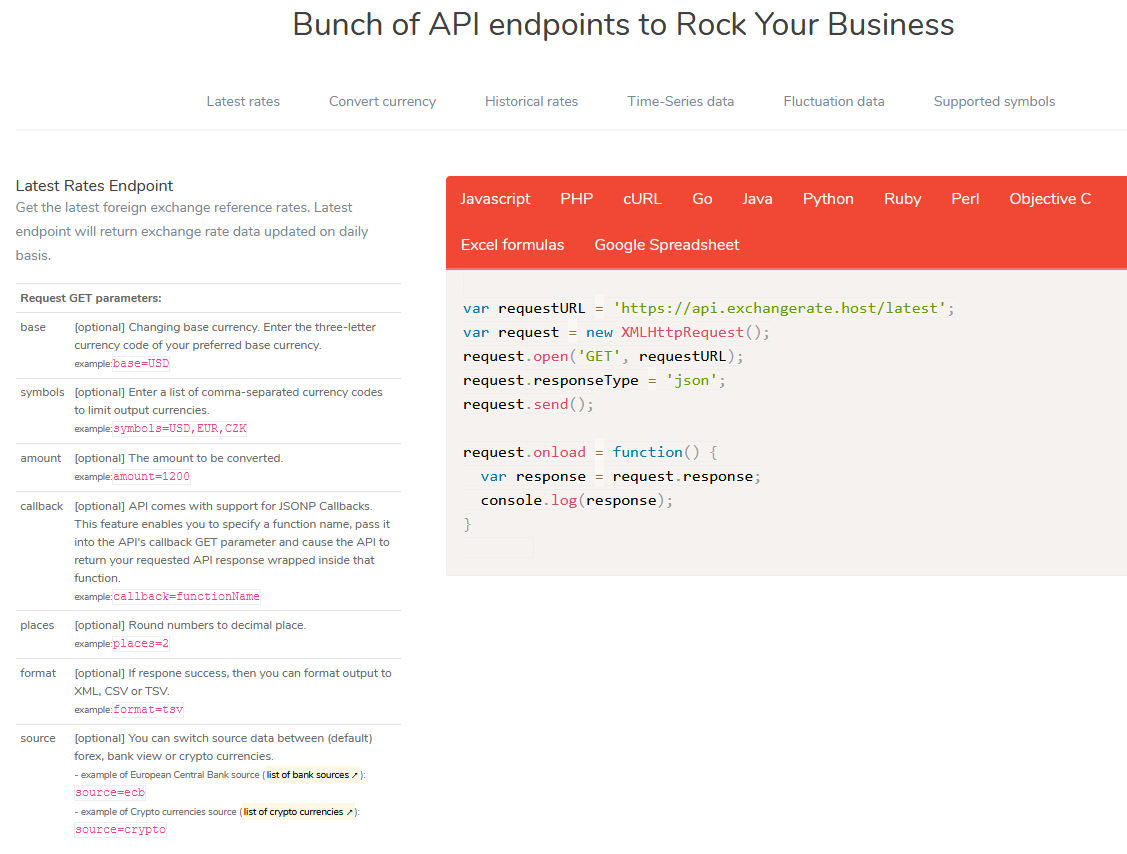1127x854 pixels.
Task: Click the format parameter name
Action: tap(38, 673)
